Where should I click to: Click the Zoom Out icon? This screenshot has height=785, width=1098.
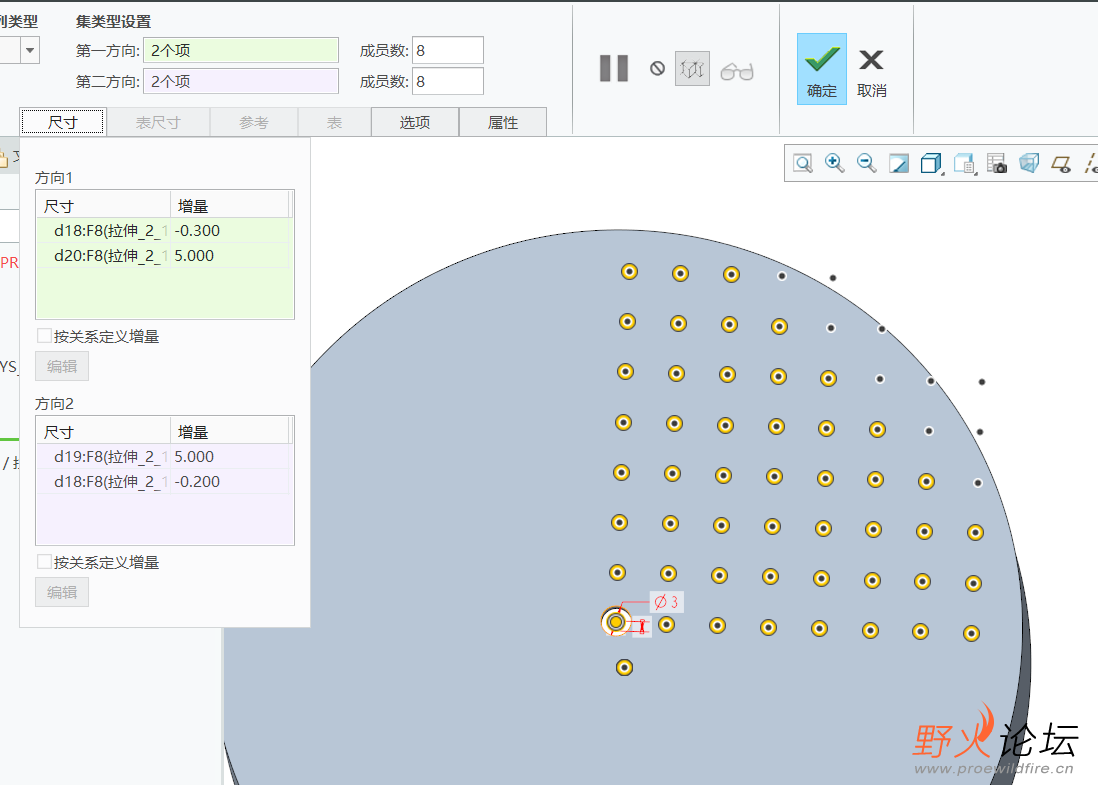(x=866, y=163)
